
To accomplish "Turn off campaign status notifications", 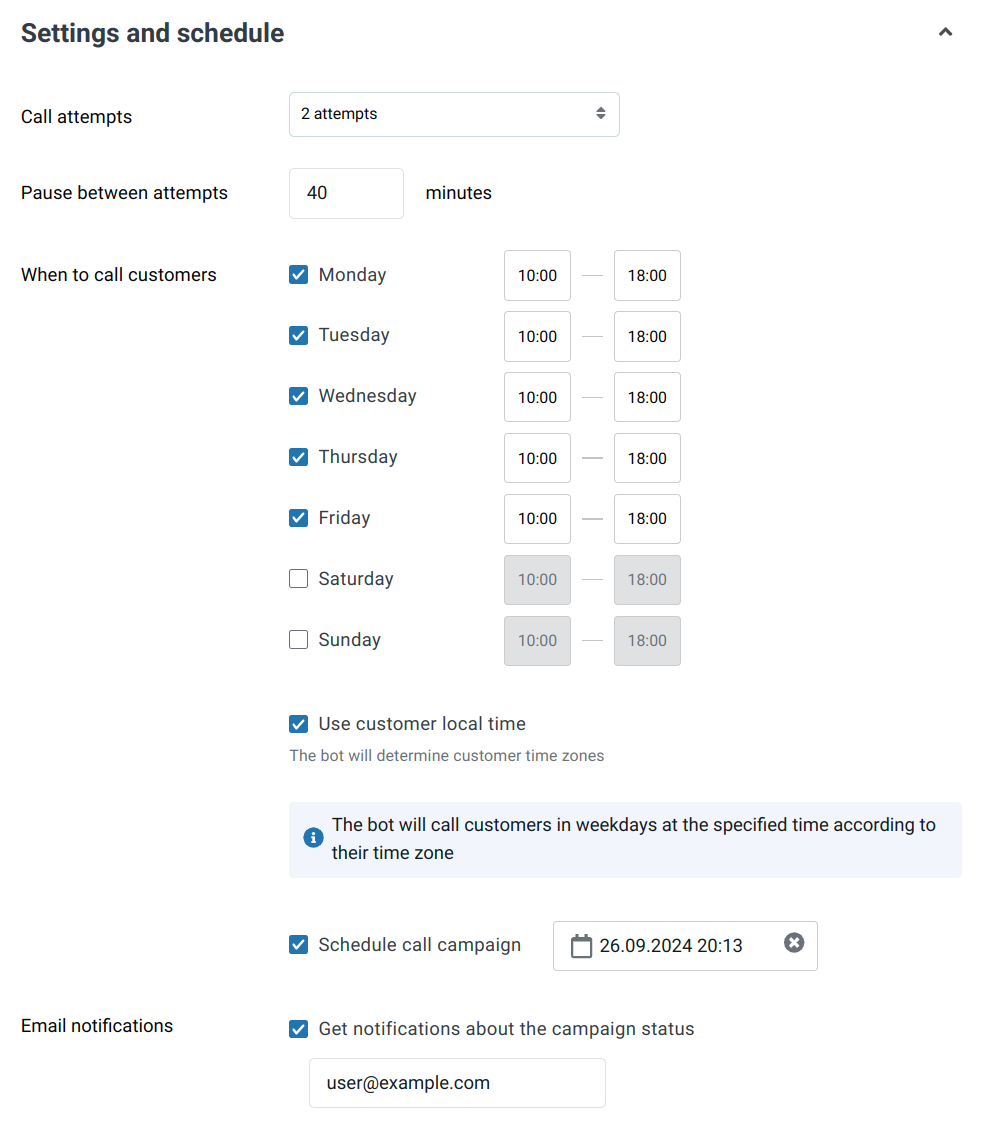I will coord(298,1029).
